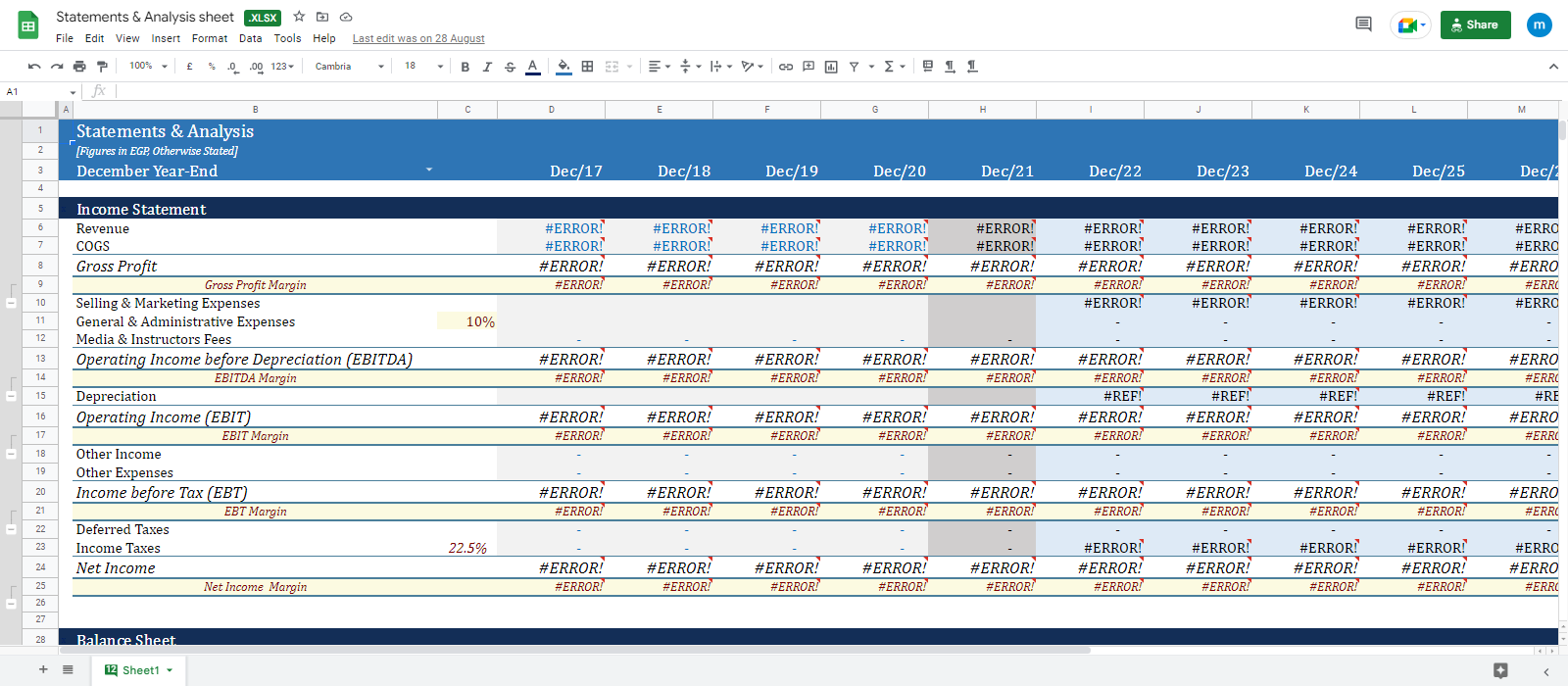Star the Statements & Analysis sheet

point(299,17)
